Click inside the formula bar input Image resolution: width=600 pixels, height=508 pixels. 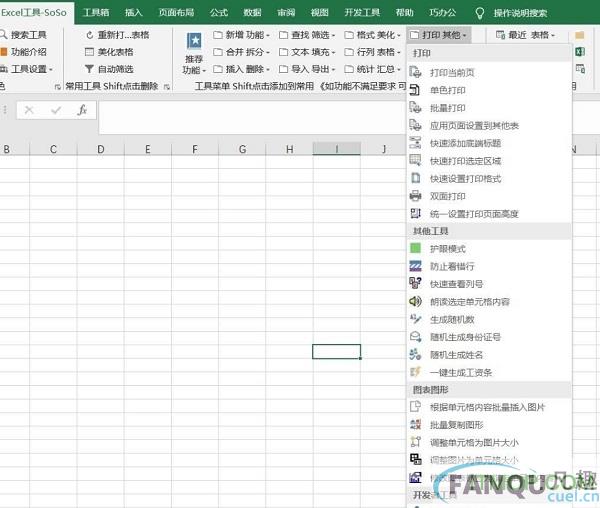click(252, 117)
